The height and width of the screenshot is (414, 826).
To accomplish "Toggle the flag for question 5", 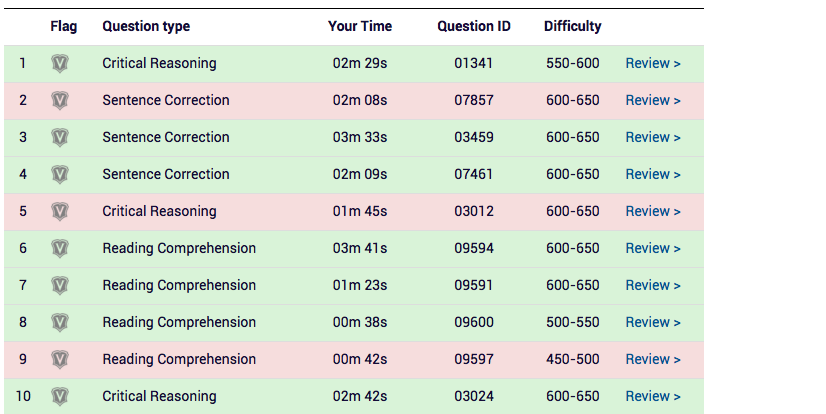I will click(x=60, y=212).
